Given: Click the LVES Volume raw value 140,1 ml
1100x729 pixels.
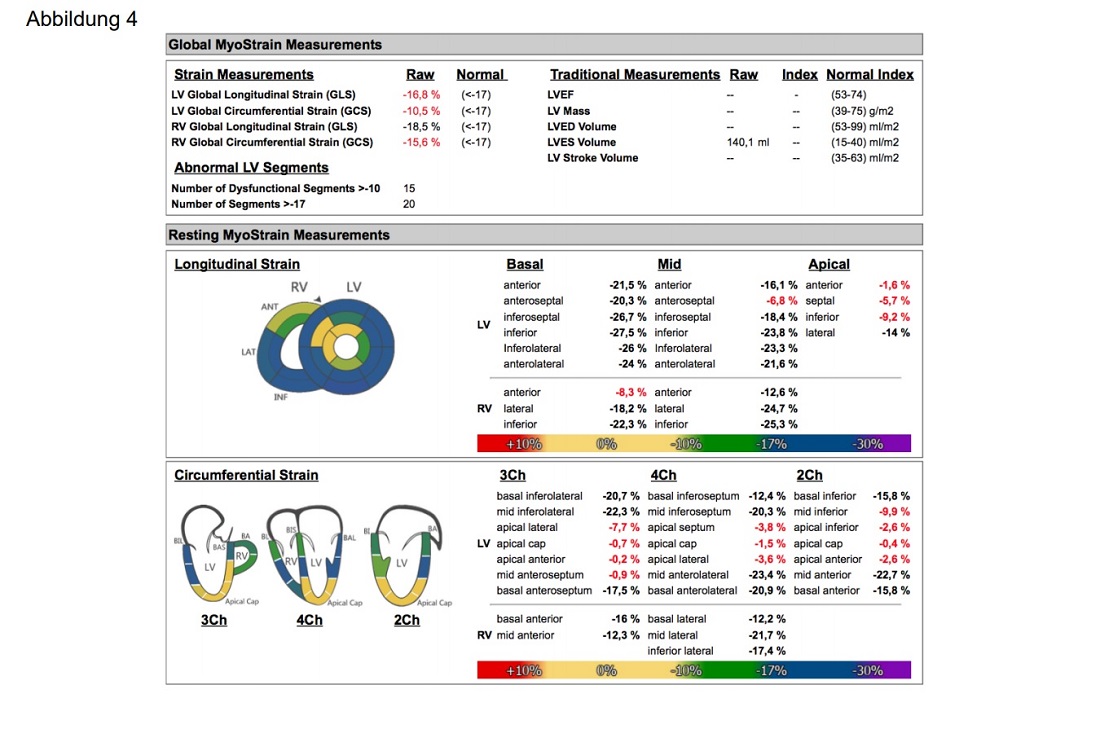Looking at the screenshot, I should [x=748, y=142].
